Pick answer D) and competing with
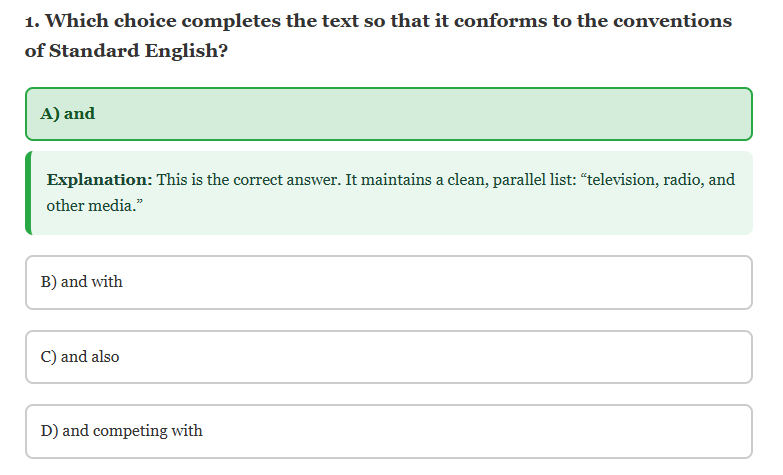783x475 pixels. coord(388,431)
